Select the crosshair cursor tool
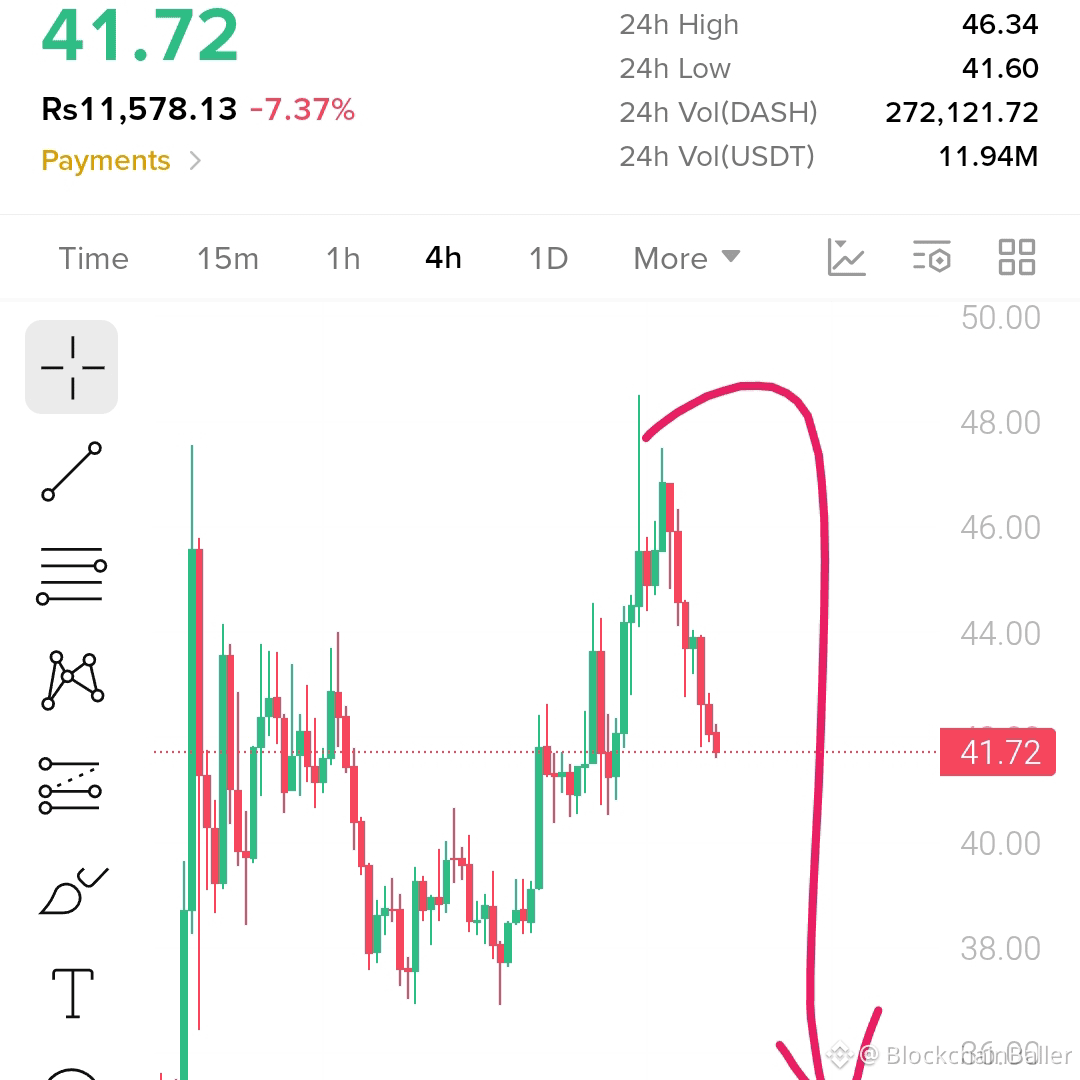The width and height of the screenshot is (1080, 1080). click(72, 367)
